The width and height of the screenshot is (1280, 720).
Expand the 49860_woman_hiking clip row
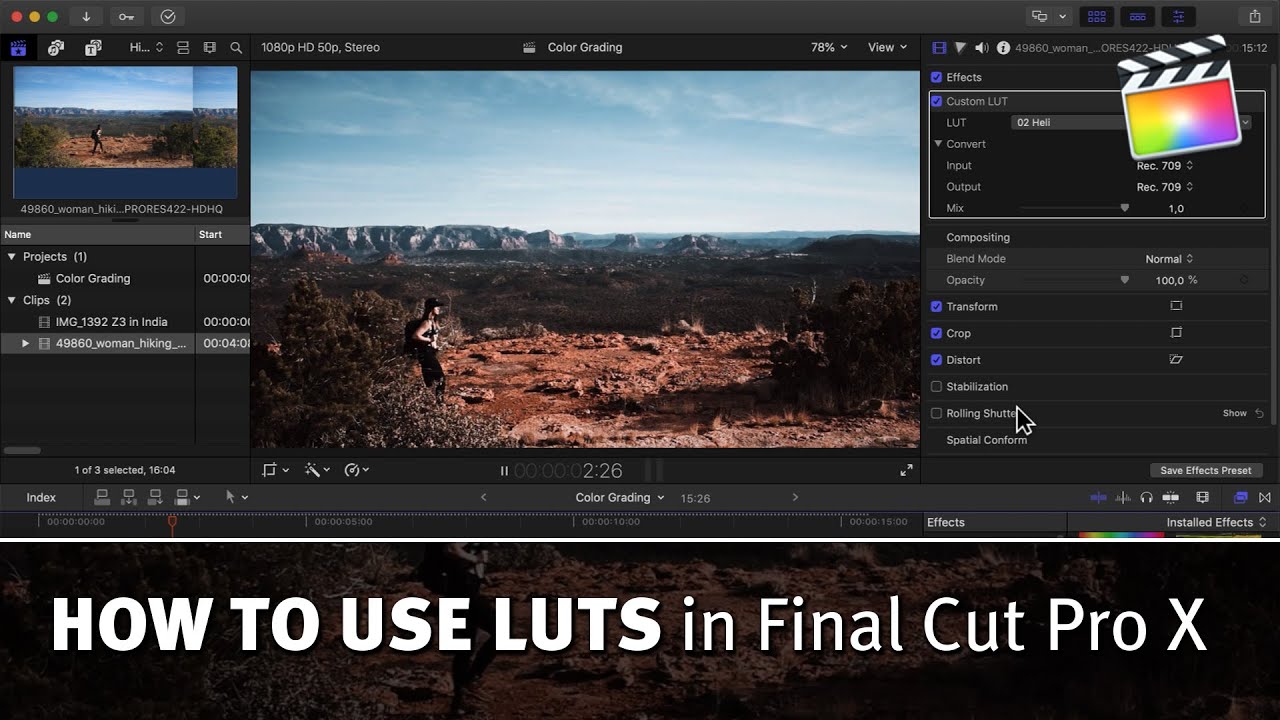[26, 343]
